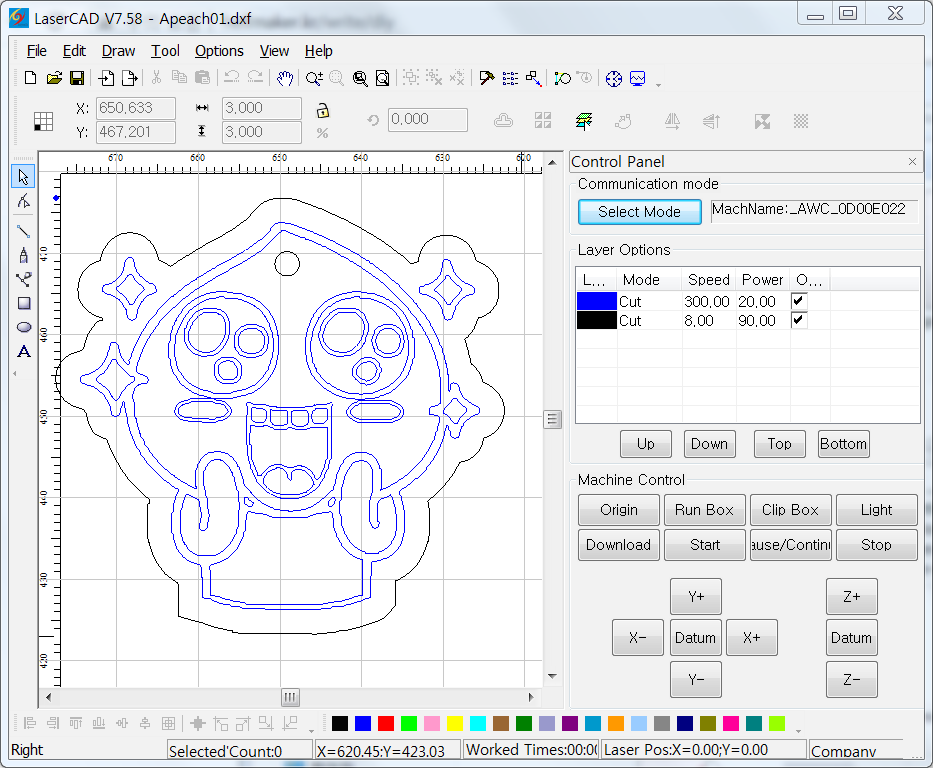Image resolution: width=933 pixels, height=768 pixels.
Task: Click the Start button
Action: click(705, 545)
